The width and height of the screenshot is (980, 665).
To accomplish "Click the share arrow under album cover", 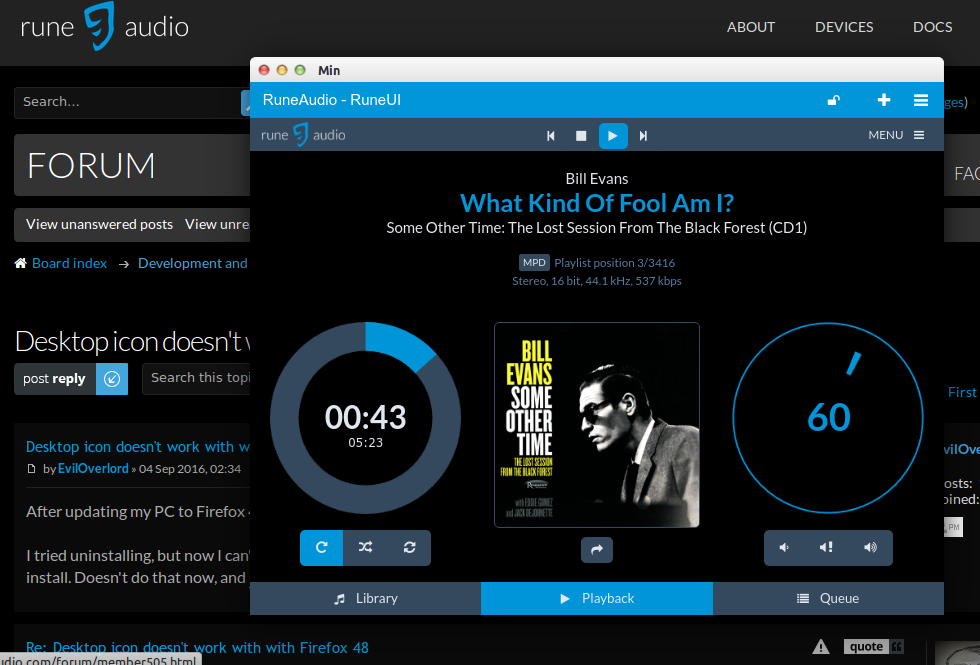I will click(x=597, y=549).
